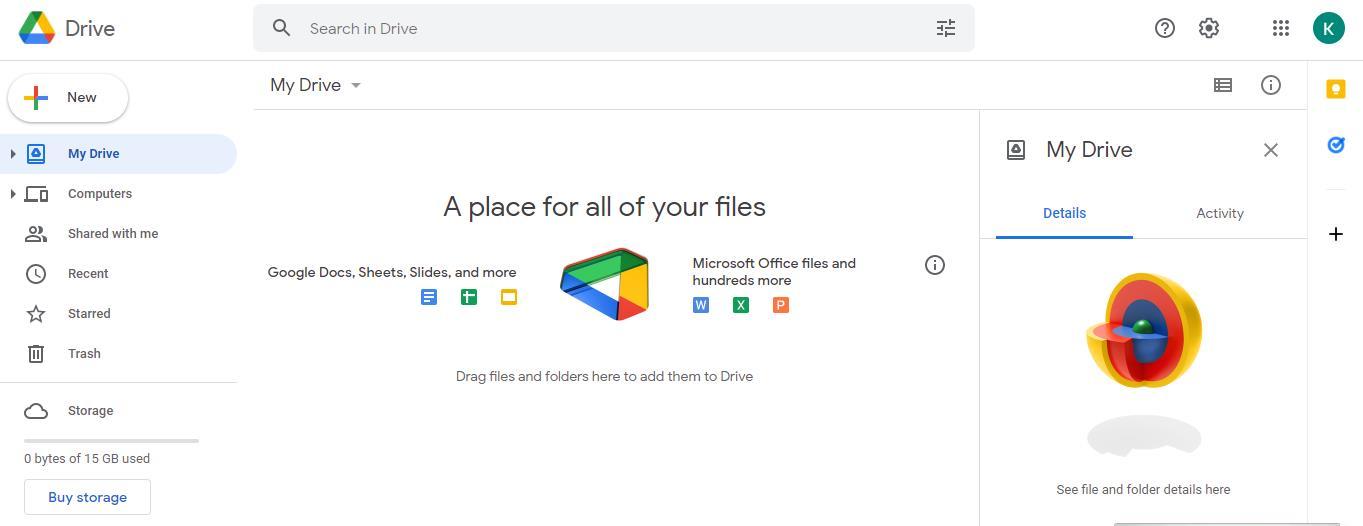Click the Microsoft Word icon
The height and width of the screenshot is (526, 1363).
[701, 305]
